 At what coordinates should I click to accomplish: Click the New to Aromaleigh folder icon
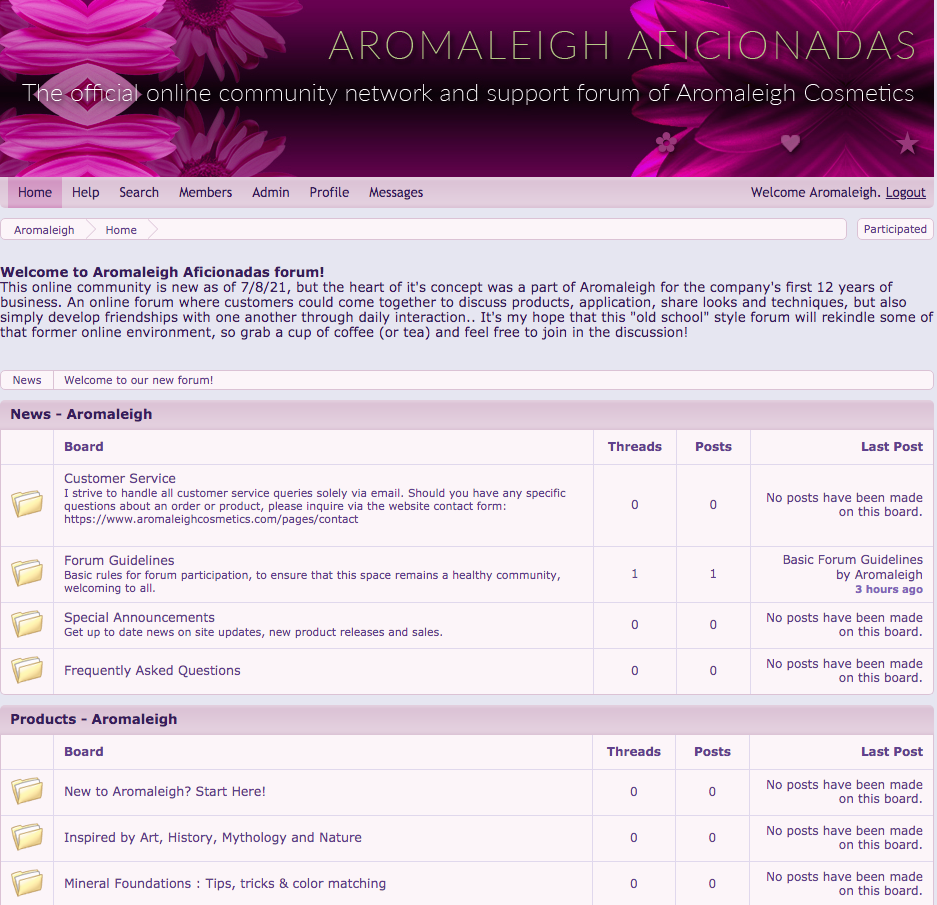[27, 790]
